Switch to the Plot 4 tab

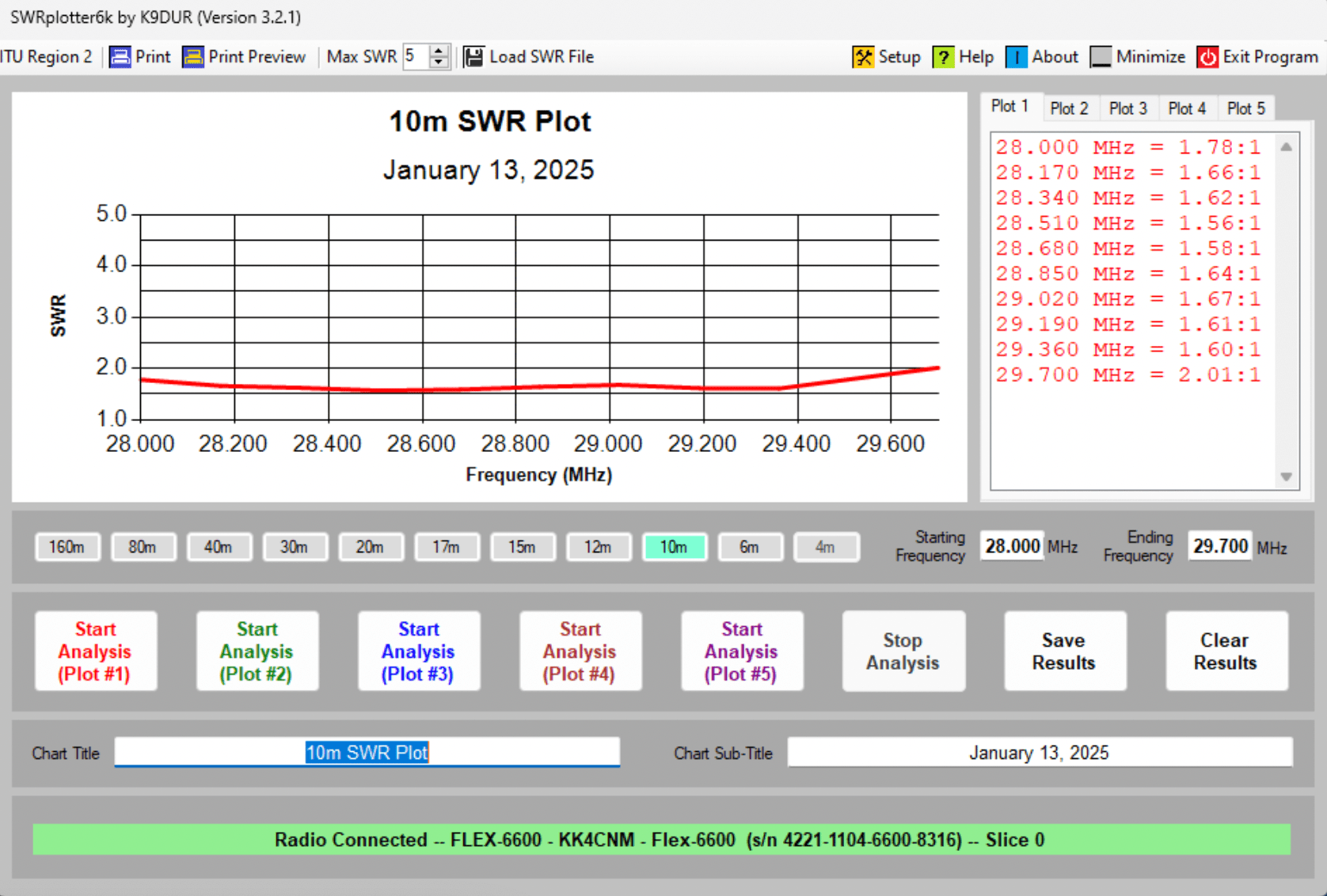pyautogui.click(x=1187, y=108)
